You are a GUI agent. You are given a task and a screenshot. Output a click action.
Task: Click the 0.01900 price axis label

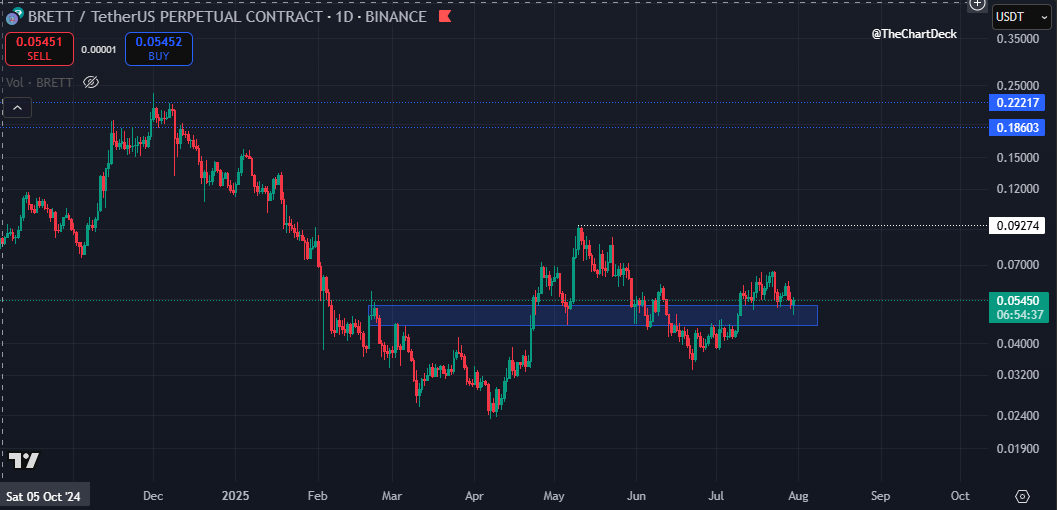coord(1017,448)
